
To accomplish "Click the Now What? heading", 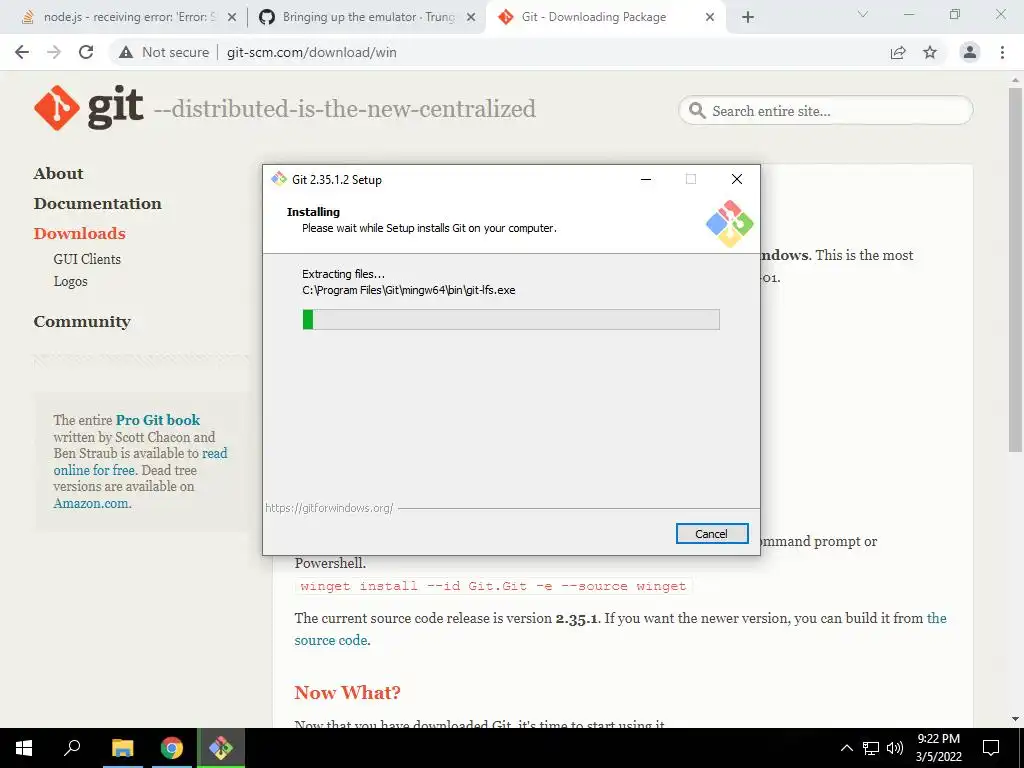I will 347,692.
